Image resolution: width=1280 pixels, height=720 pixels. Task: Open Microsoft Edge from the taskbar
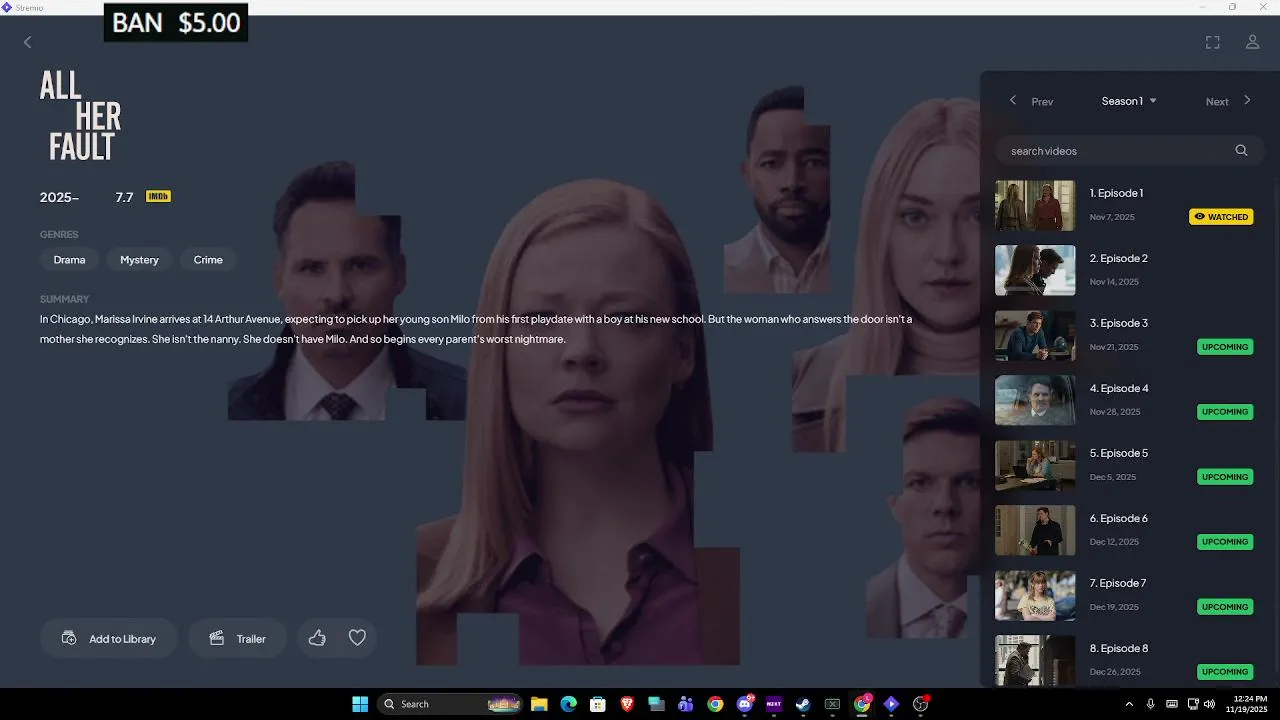[568, 704]
